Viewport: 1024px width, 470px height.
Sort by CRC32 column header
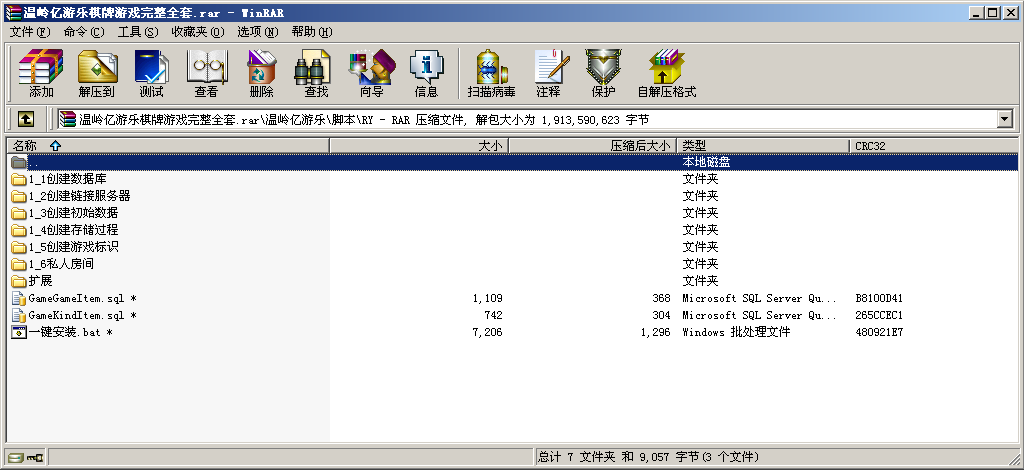point(868,146)
